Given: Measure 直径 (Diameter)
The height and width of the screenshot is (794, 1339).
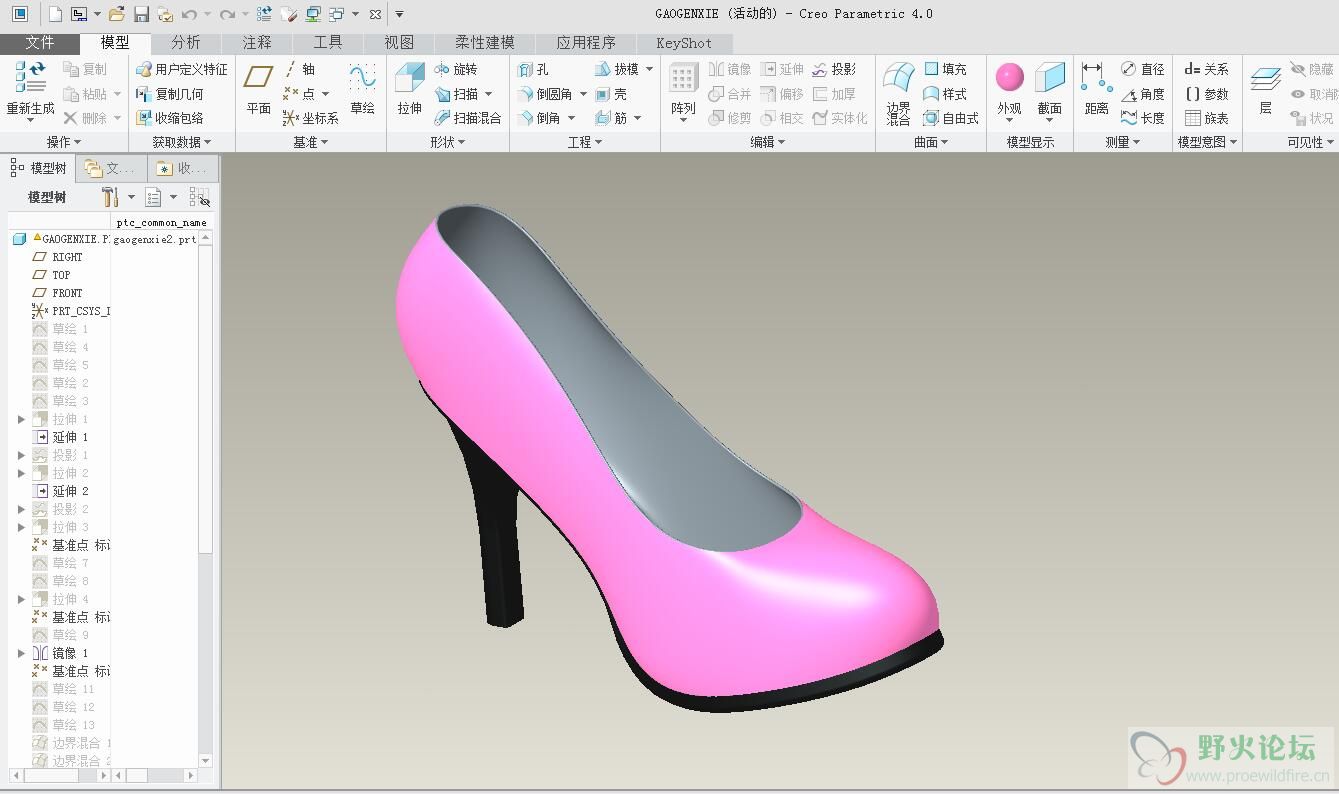Looking at the screenshot, I should coord(1143,69).
